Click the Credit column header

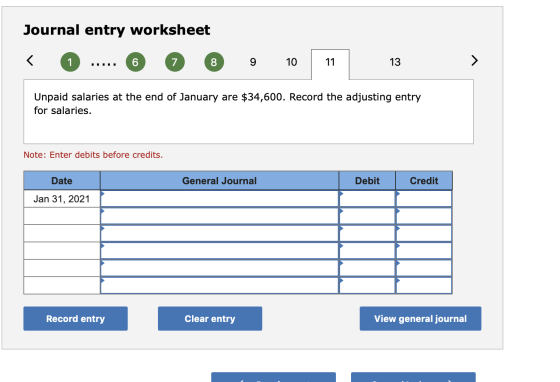[424, 181]
